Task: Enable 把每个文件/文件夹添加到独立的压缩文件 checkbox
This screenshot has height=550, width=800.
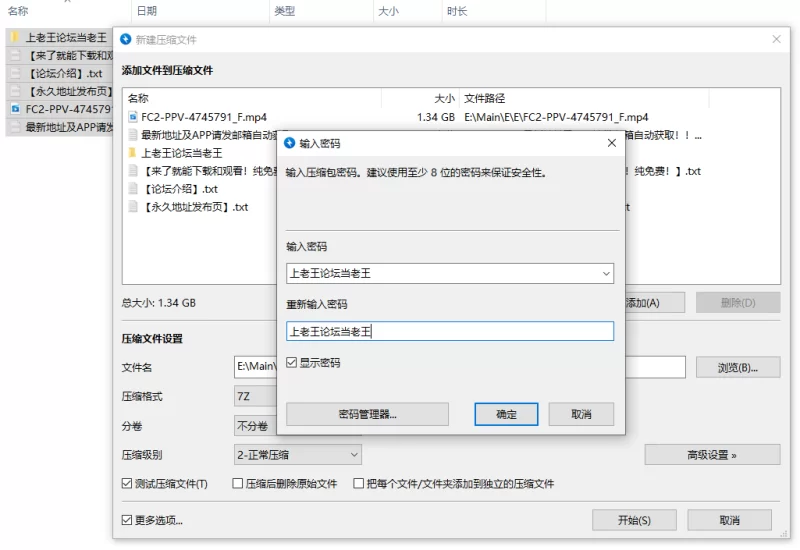Action: (359, 483)
